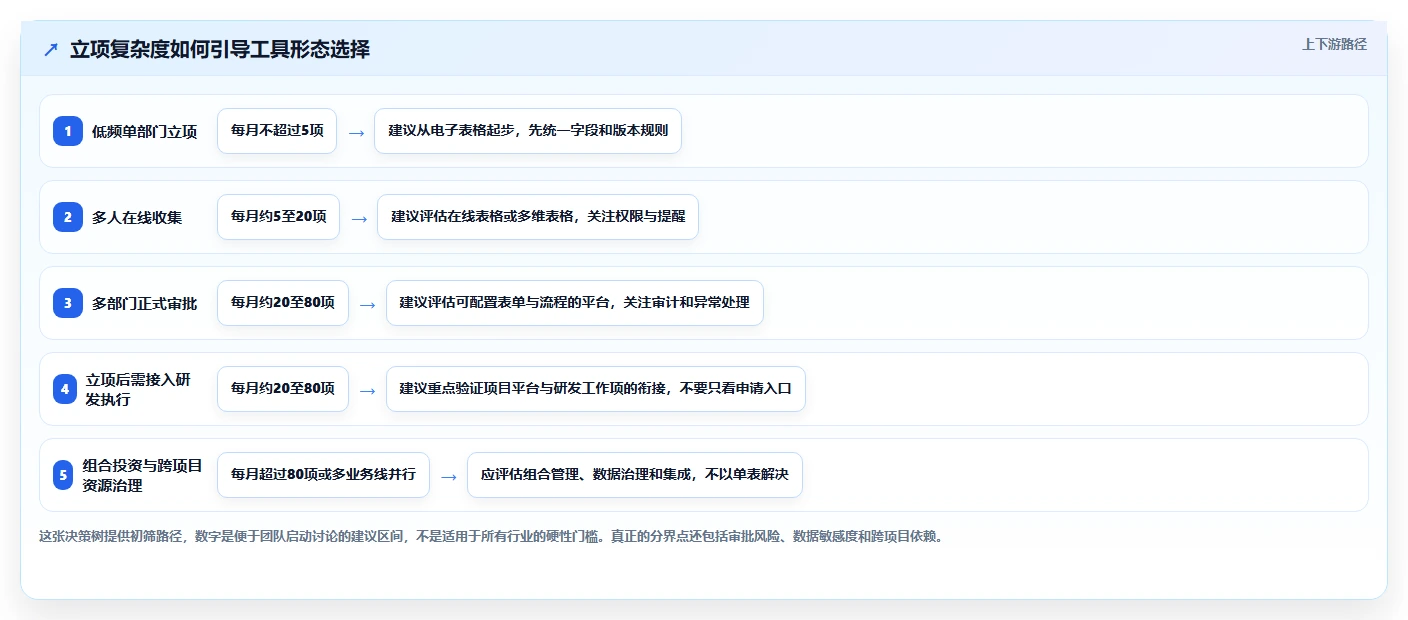
Task: Click the number 3 step badge
Action: [x=68, y=303]
